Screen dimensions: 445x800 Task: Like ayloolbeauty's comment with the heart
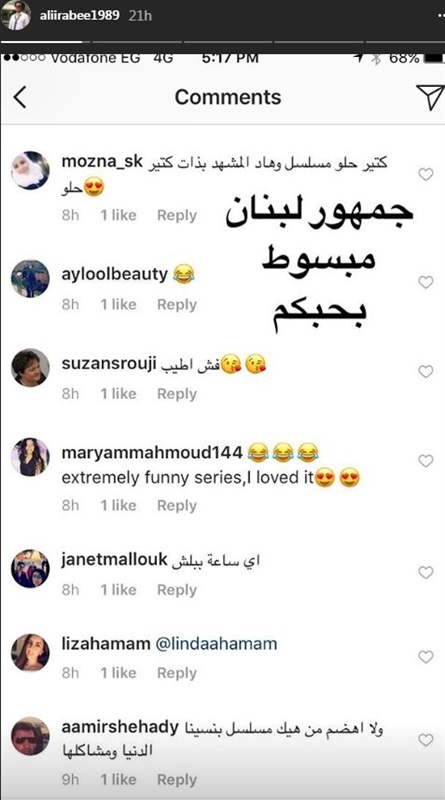(x=426, y=282)
